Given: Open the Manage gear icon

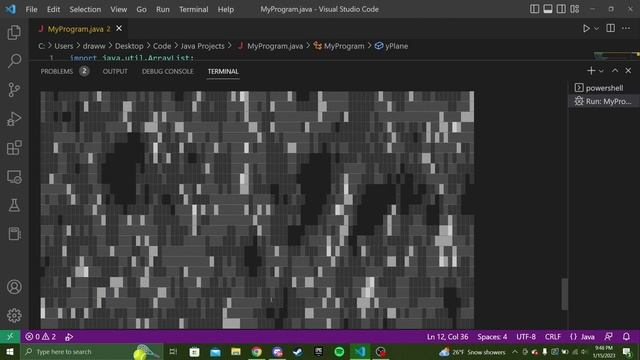Looking at the screenshot, I should pos(14,315).
